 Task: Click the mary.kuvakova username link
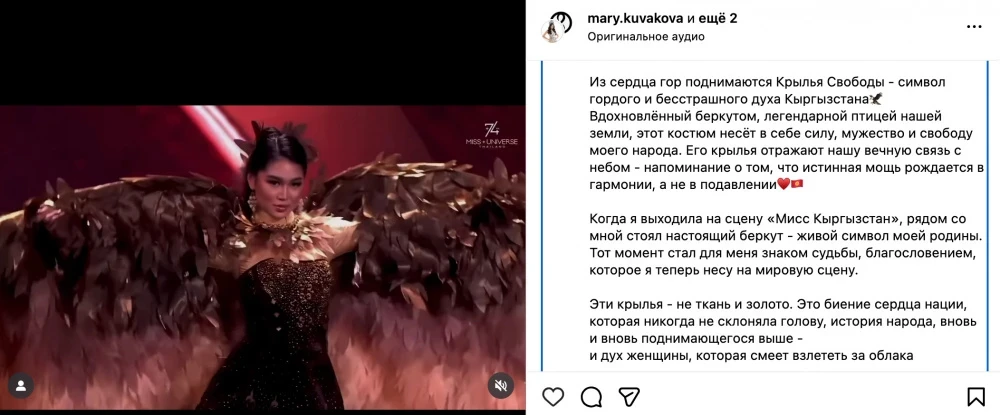click(x=635, y=18)
